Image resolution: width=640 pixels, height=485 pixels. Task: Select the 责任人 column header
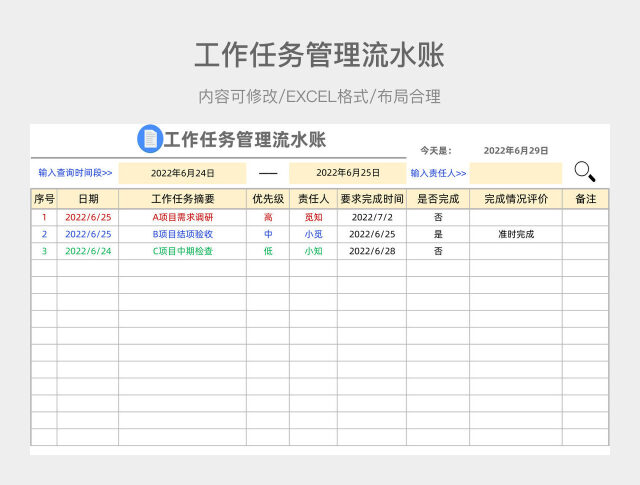[x=313, y=199]
